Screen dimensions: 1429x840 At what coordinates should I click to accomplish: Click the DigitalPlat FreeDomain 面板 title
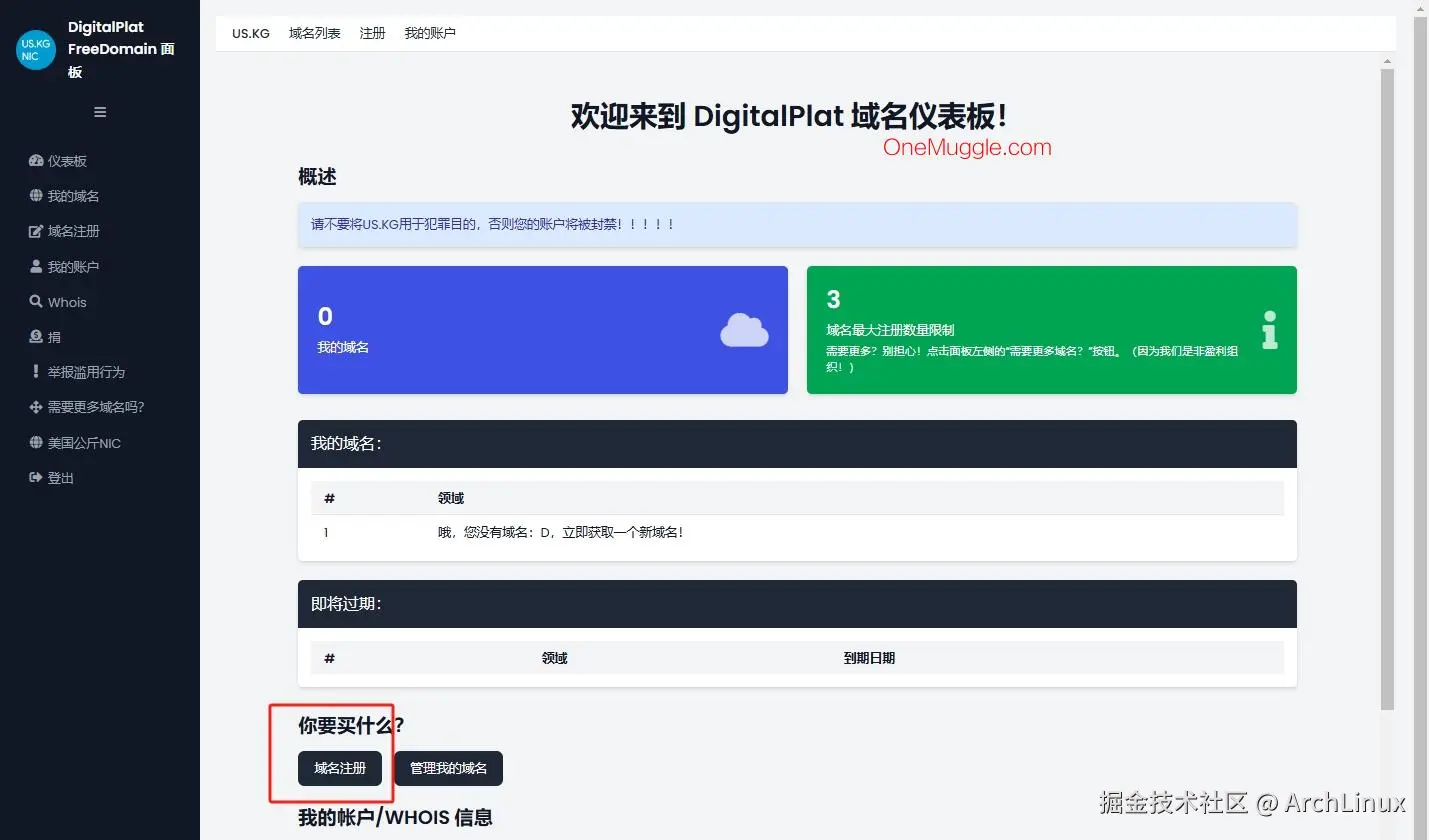click(x=121, y=50)
